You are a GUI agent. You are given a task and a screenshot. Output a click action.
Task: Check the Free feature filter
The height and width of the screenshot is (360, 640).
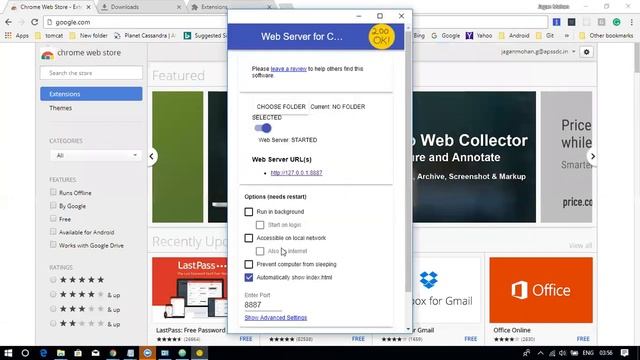click(x=53, y=219)
